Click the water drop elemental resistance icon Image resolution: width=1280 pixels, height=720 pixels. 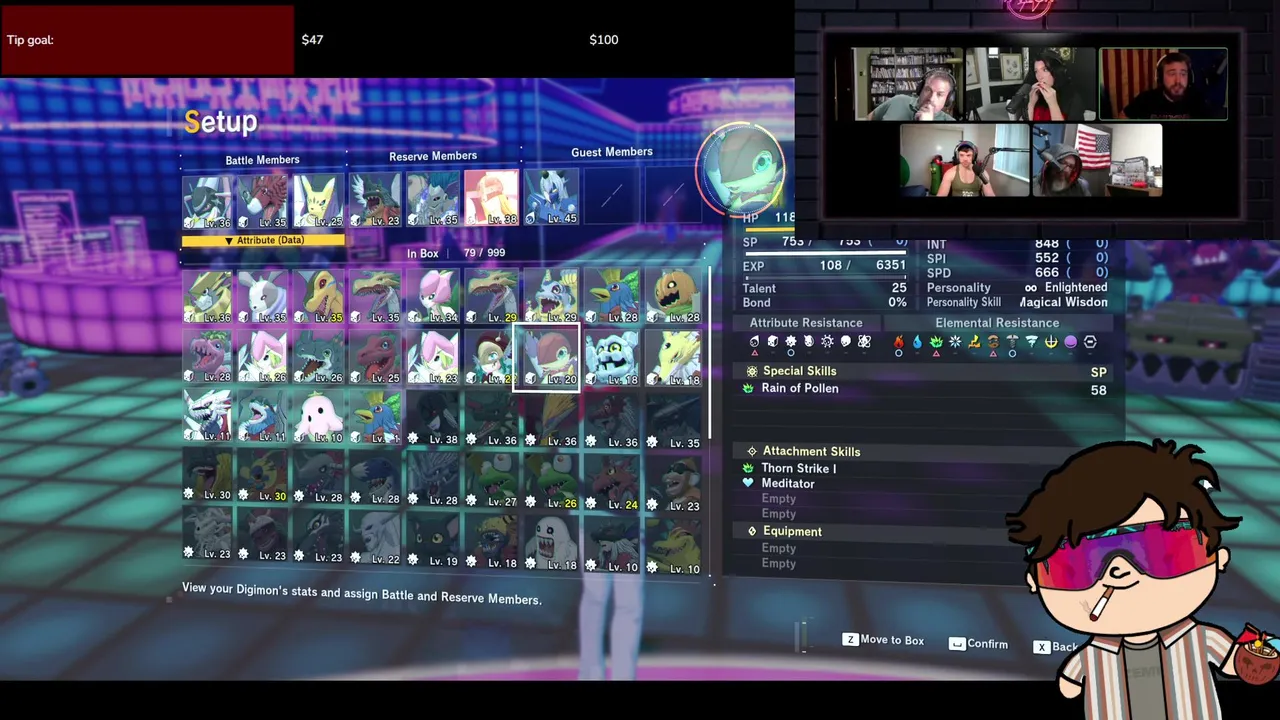point(917,342)
